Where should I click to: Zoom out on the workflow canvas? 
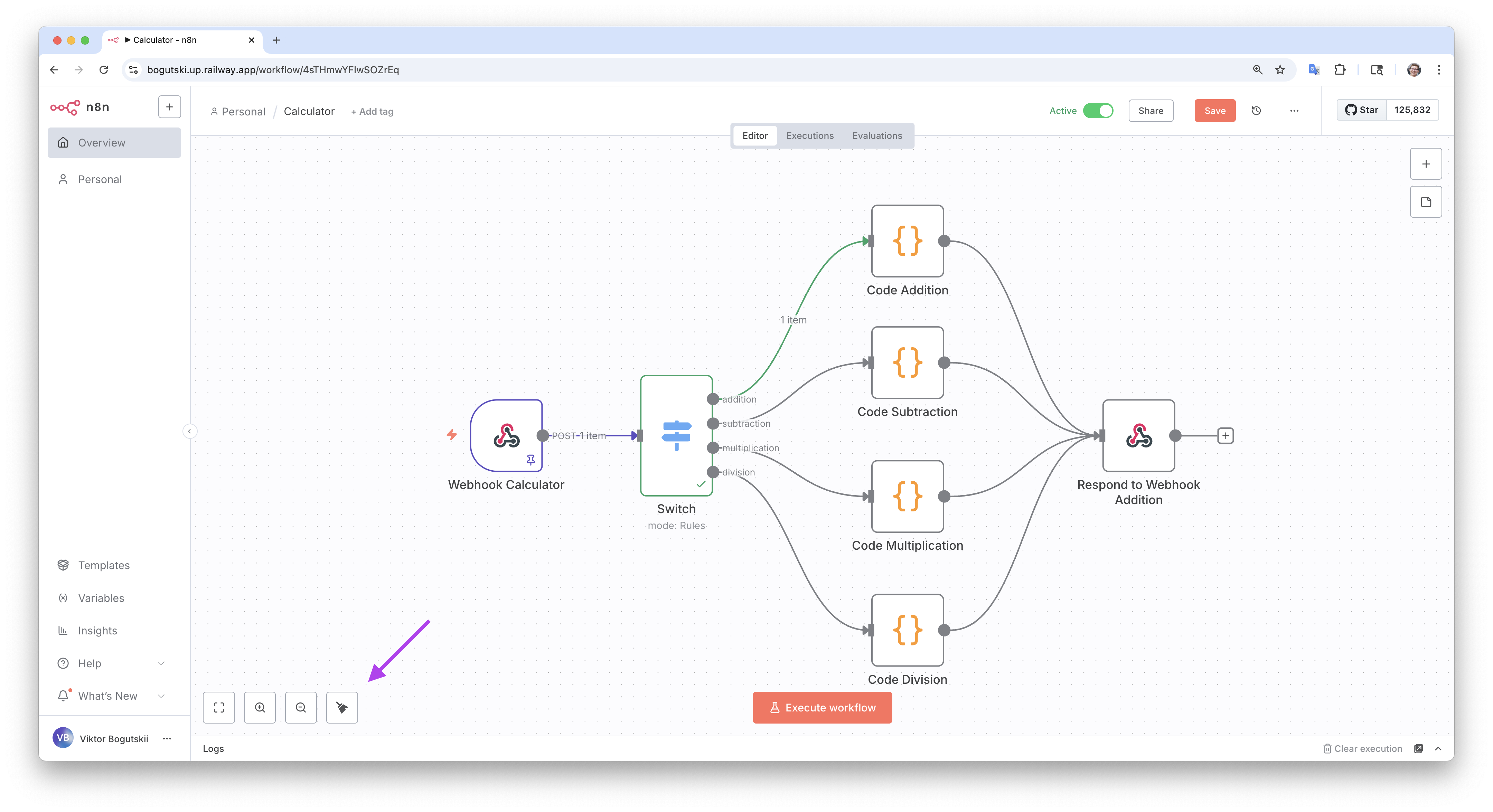301,707
